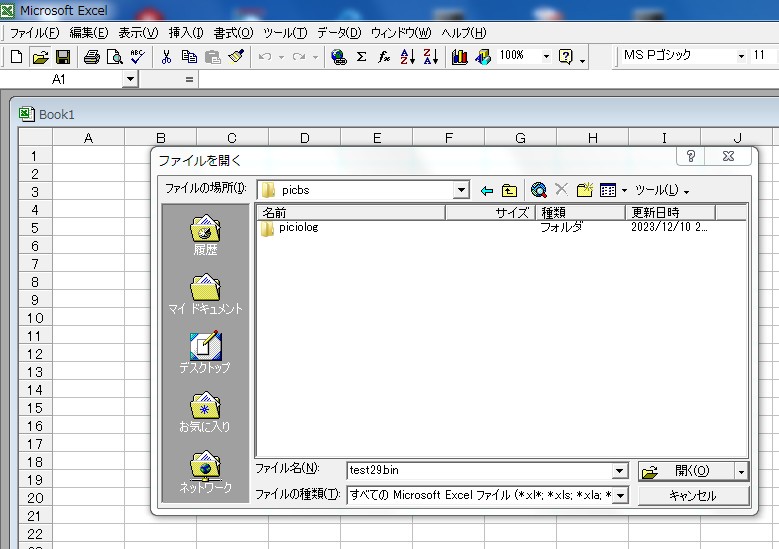Click the Sort Ascending A-Z icon
779x549 pixels.
[407, 57]
